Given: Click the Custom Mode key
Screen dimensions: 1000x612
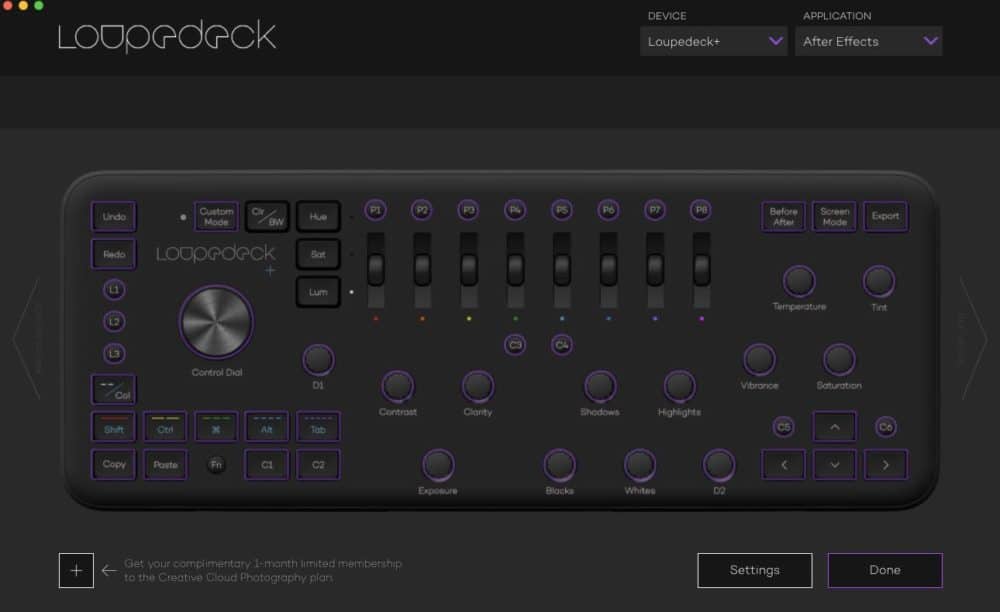Looking at the screenshot, I should 216,217.
